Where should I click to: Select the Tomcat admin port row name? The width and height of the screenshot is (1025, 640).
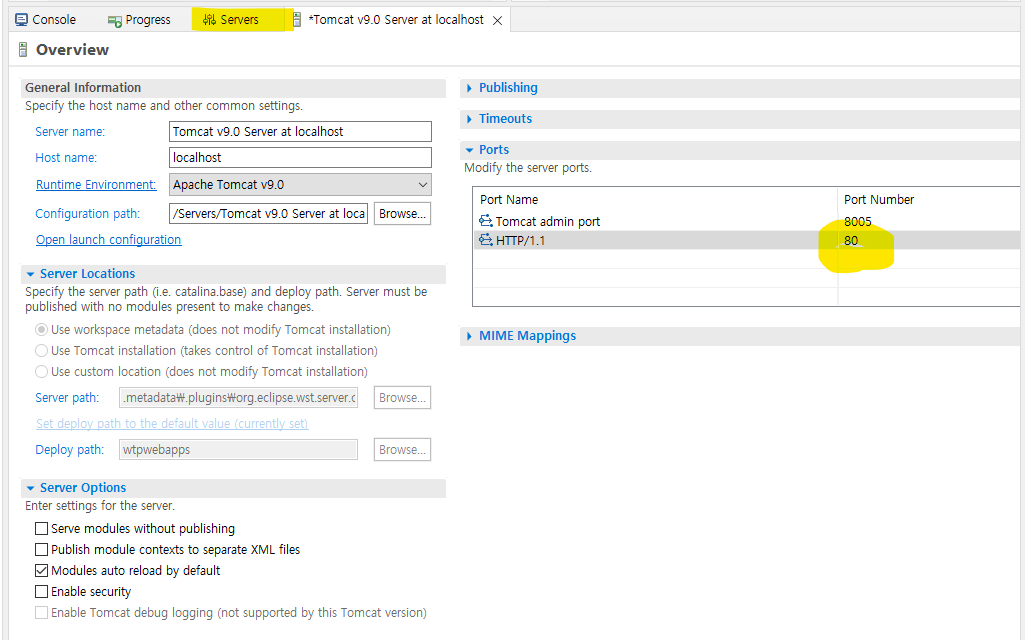pos(547,222)
